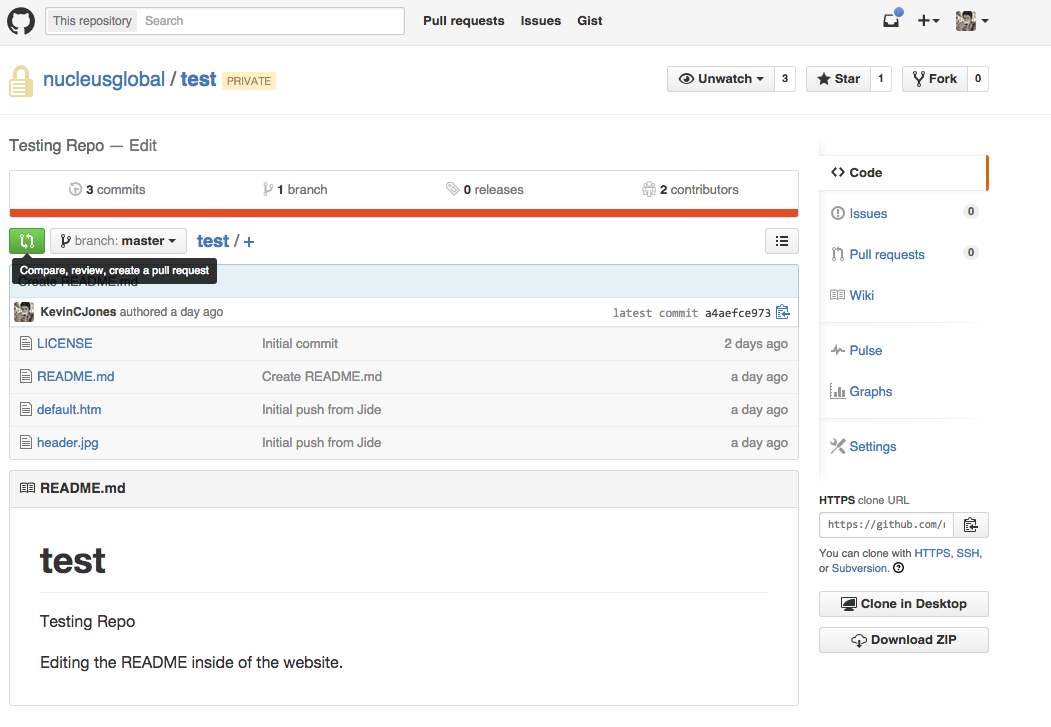
Task: Open the README.md file link
Action: (76, 377)
